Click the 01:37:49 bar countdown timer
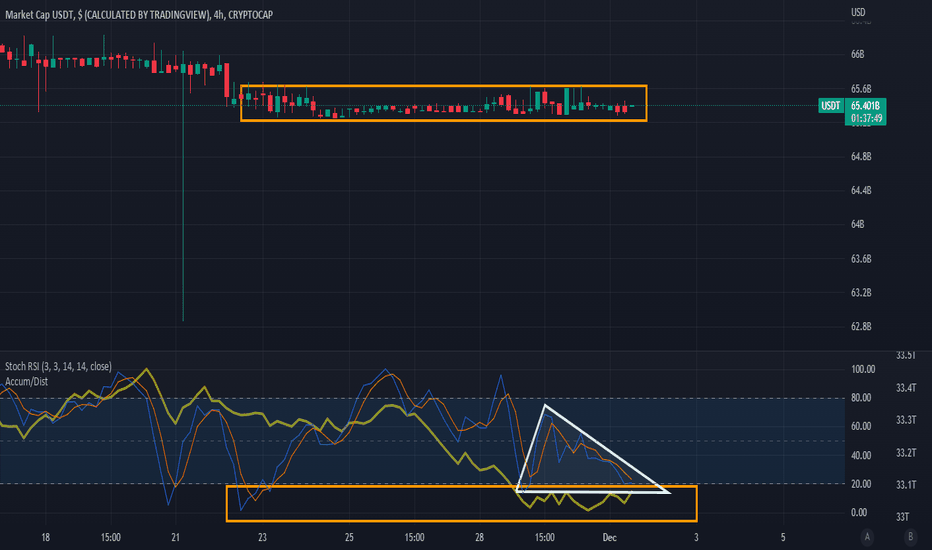 click(x=866, y=118)
